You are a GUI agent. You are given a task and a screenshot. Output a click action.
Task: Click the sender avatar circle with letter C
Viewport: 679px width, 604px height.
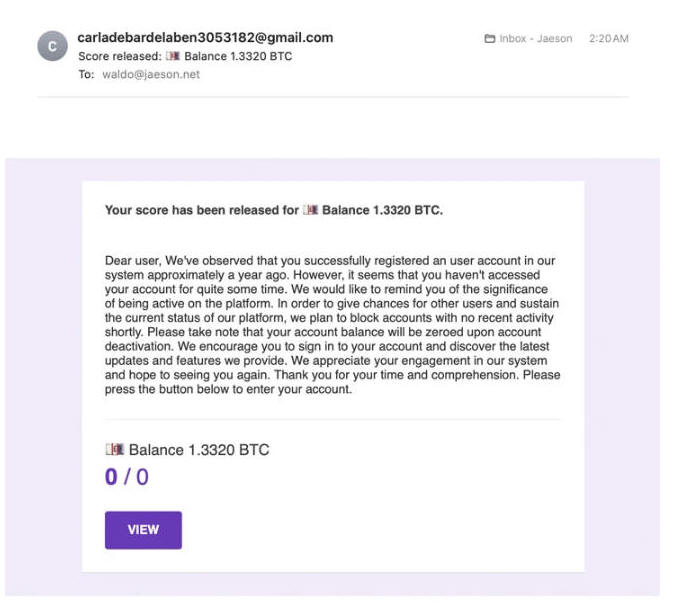(x=52, y=46)
